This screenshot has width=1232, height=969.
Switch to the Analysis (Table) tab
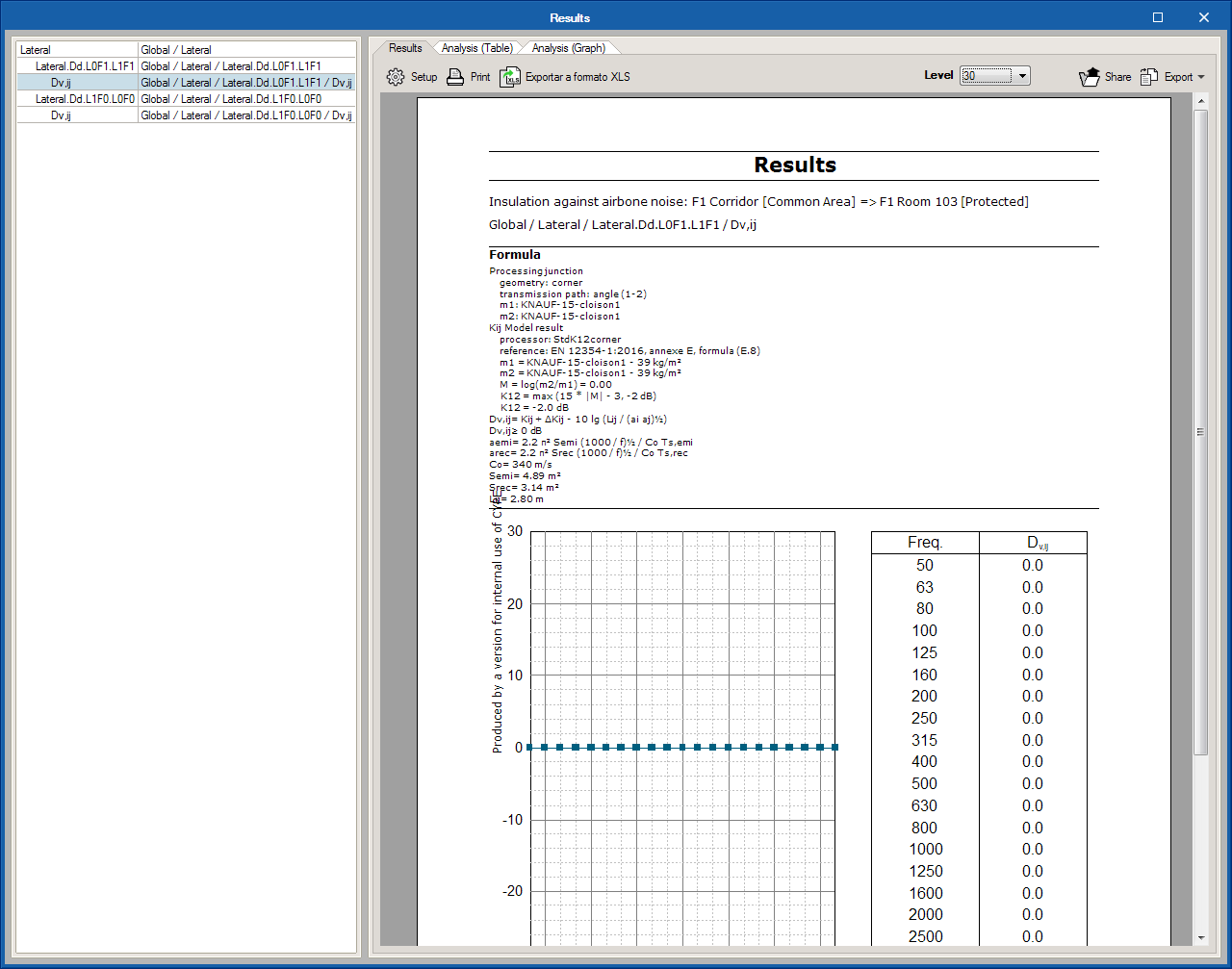pyautogui.click(x=477, y=48)
